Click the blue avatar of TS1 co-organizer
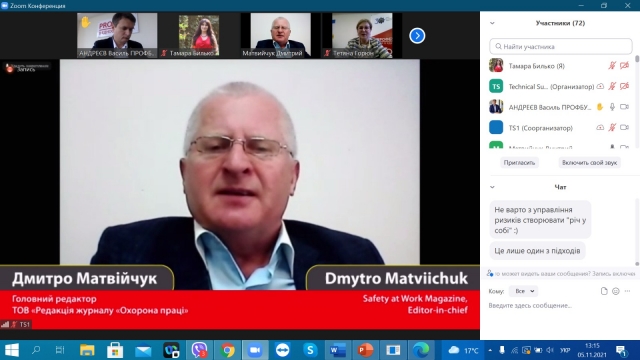Screen dimensions: 640x360 tap(496, 127)
